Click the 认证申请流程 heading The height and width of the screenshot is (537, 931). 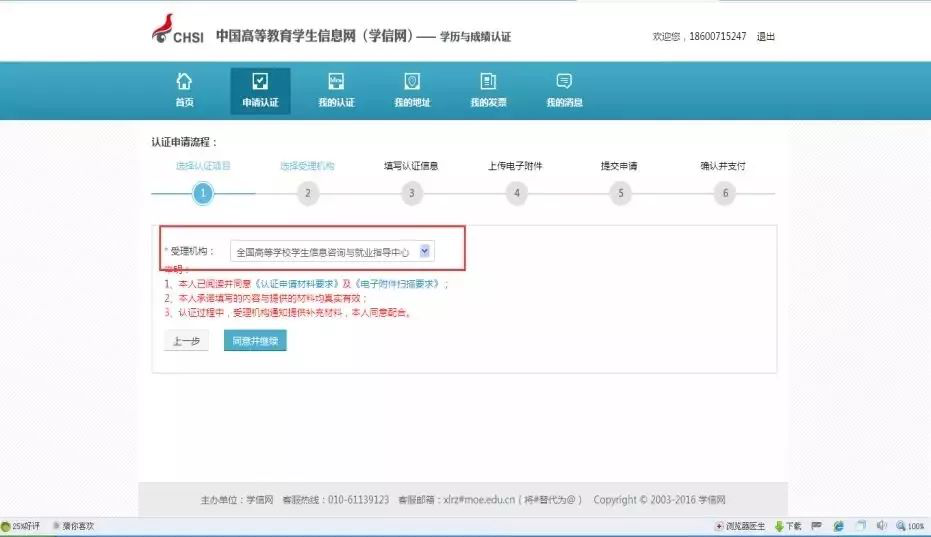tap(184, 142)
